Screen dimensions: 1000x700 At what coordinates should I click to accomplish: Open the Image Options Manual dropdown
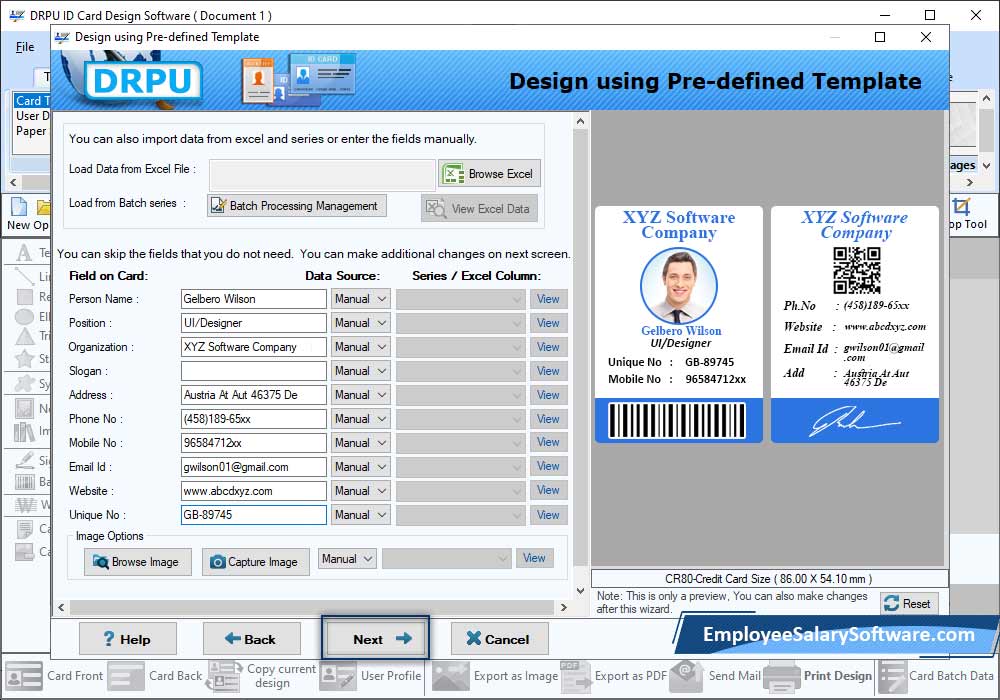tap(348, 559)
